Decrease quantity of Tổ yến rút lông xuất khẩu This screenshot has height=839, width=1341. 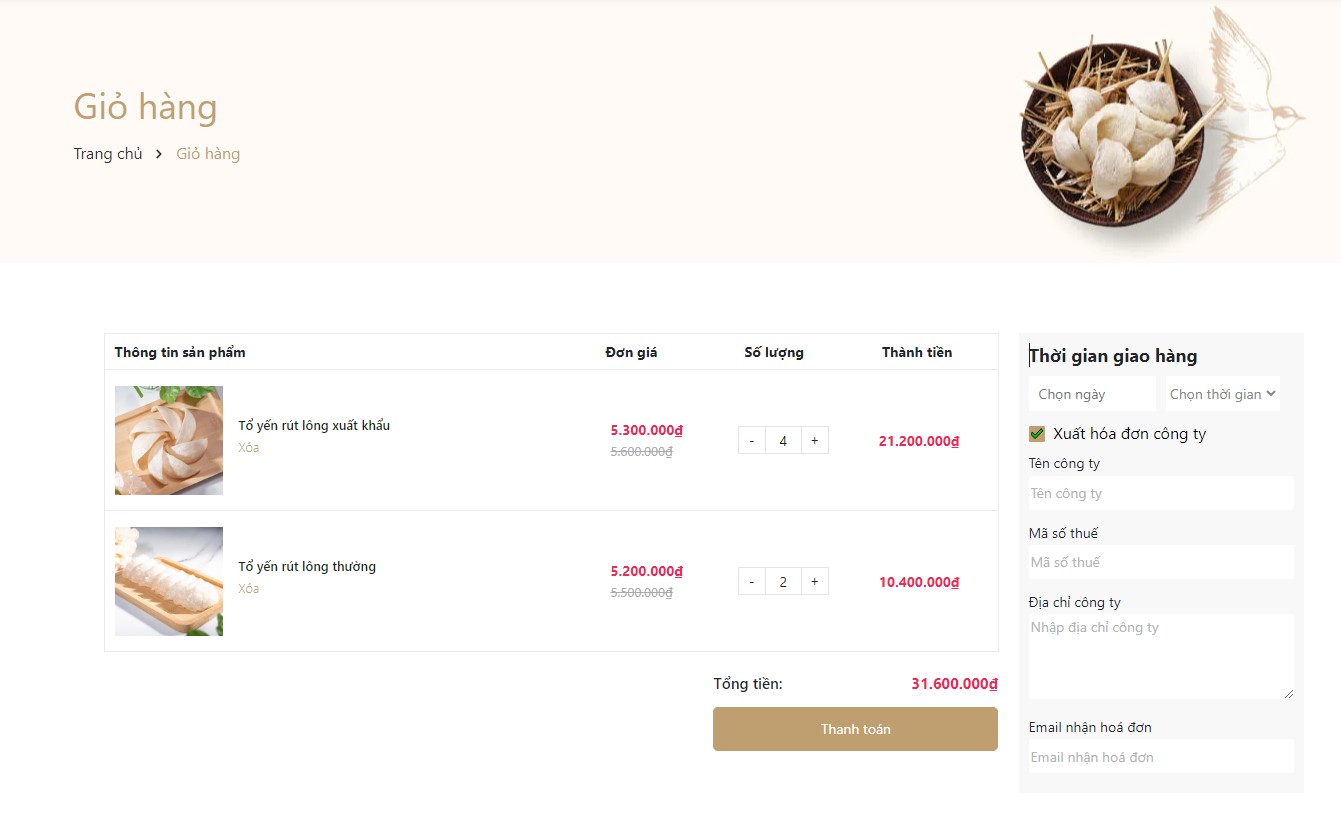752,440
